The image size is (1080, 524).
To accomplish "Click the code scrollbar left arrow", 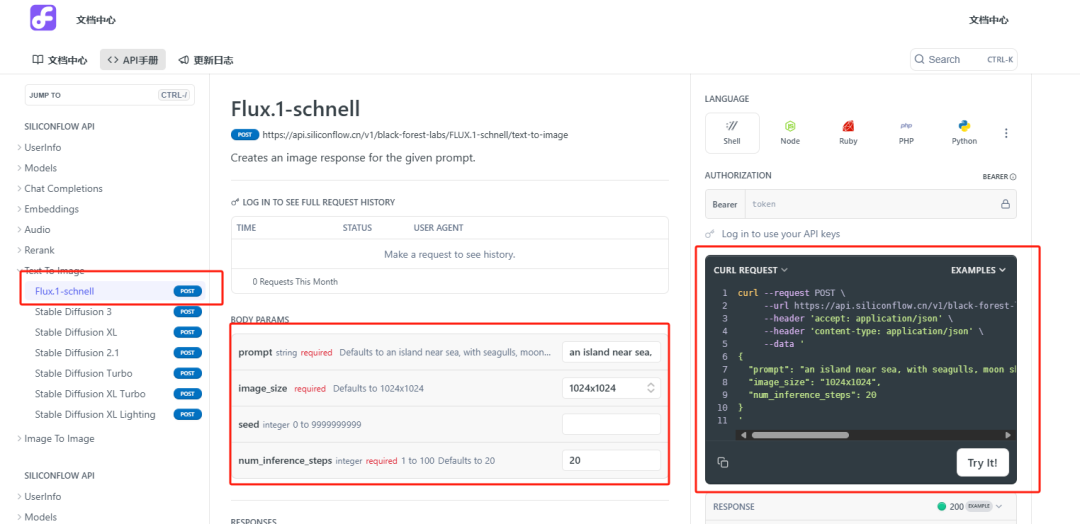I will 743,435.
